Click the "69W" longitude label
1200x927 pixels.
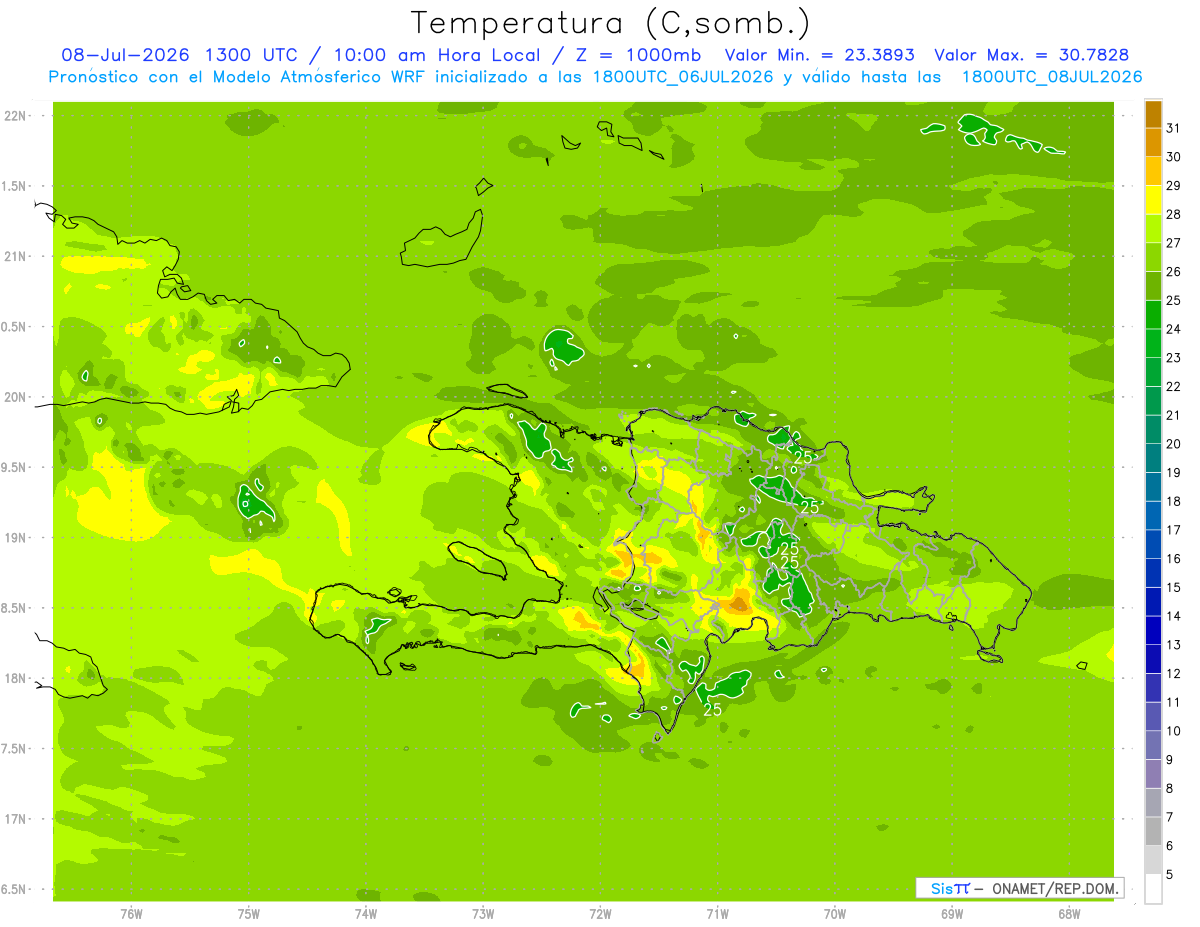(x=952, y=914)
